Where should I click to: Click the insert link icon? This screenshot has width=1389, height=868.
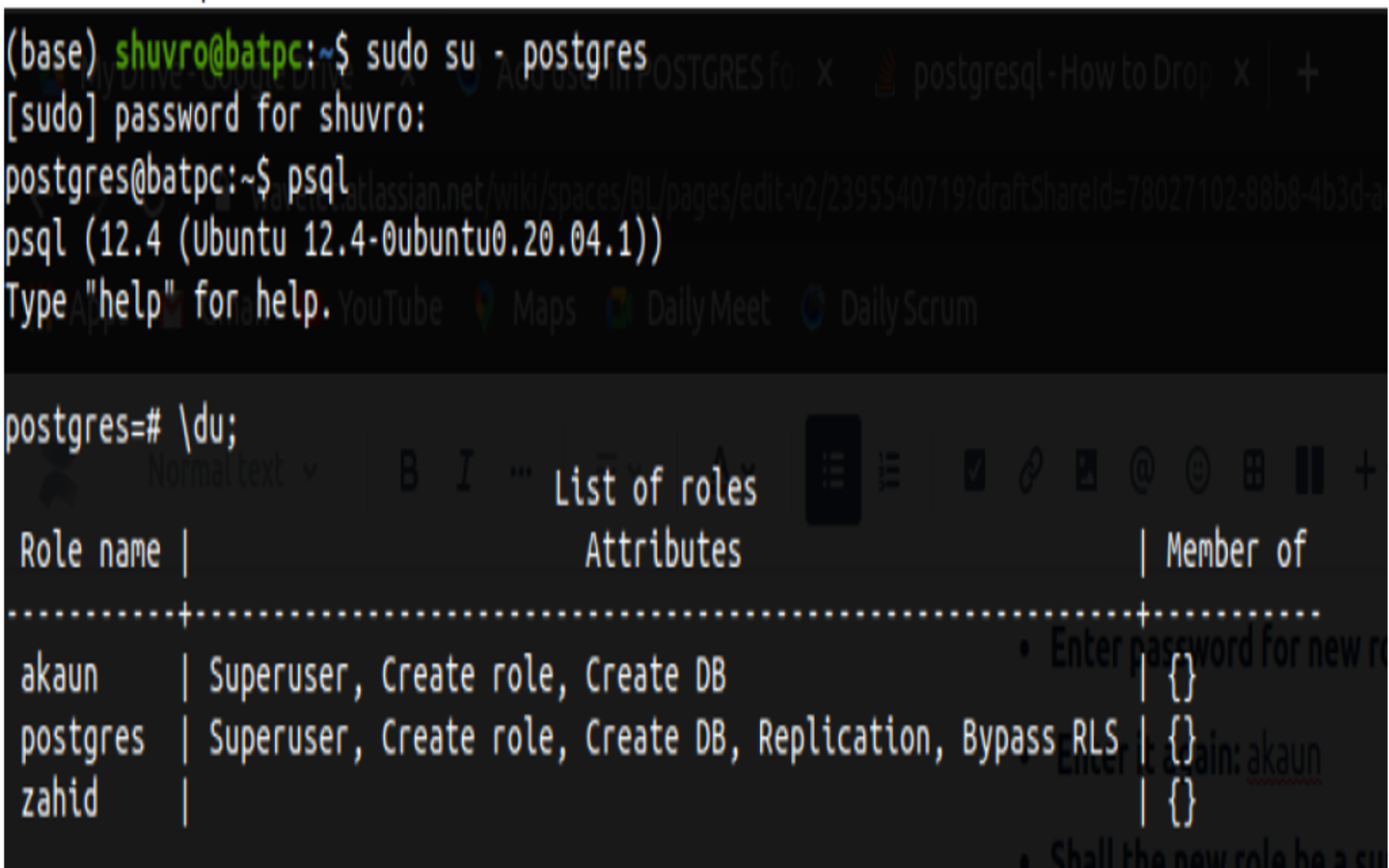1029,472
